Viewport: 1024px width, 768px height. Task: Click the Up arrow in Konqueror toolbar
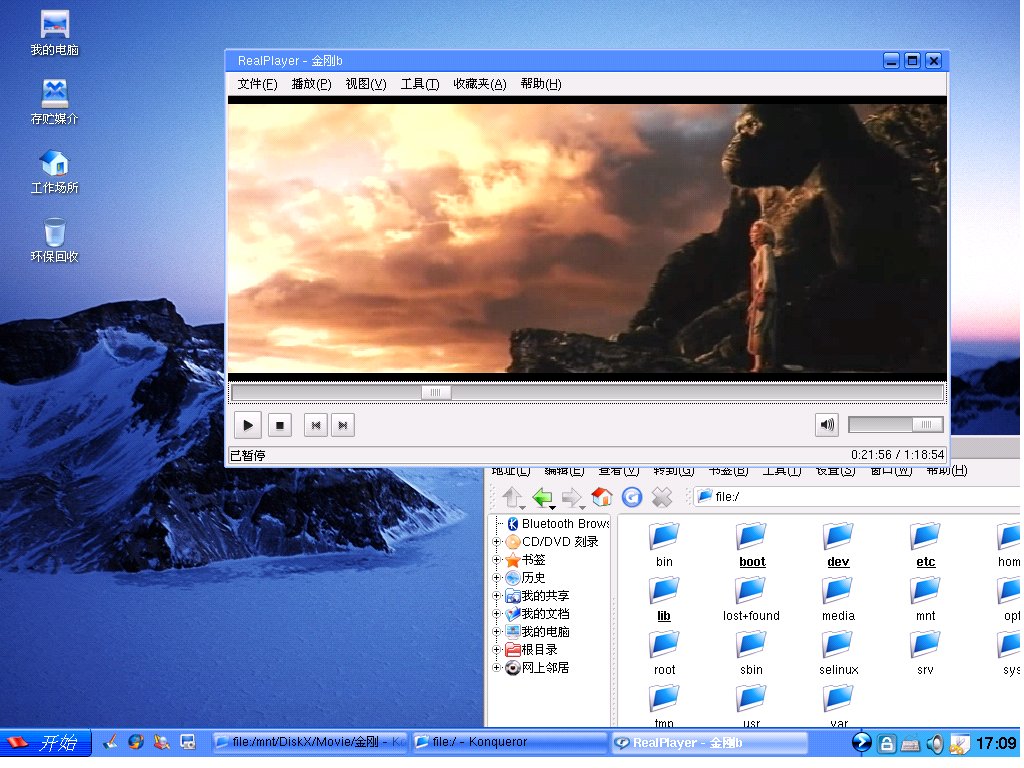pyautogui.click(x=513, y=498)
